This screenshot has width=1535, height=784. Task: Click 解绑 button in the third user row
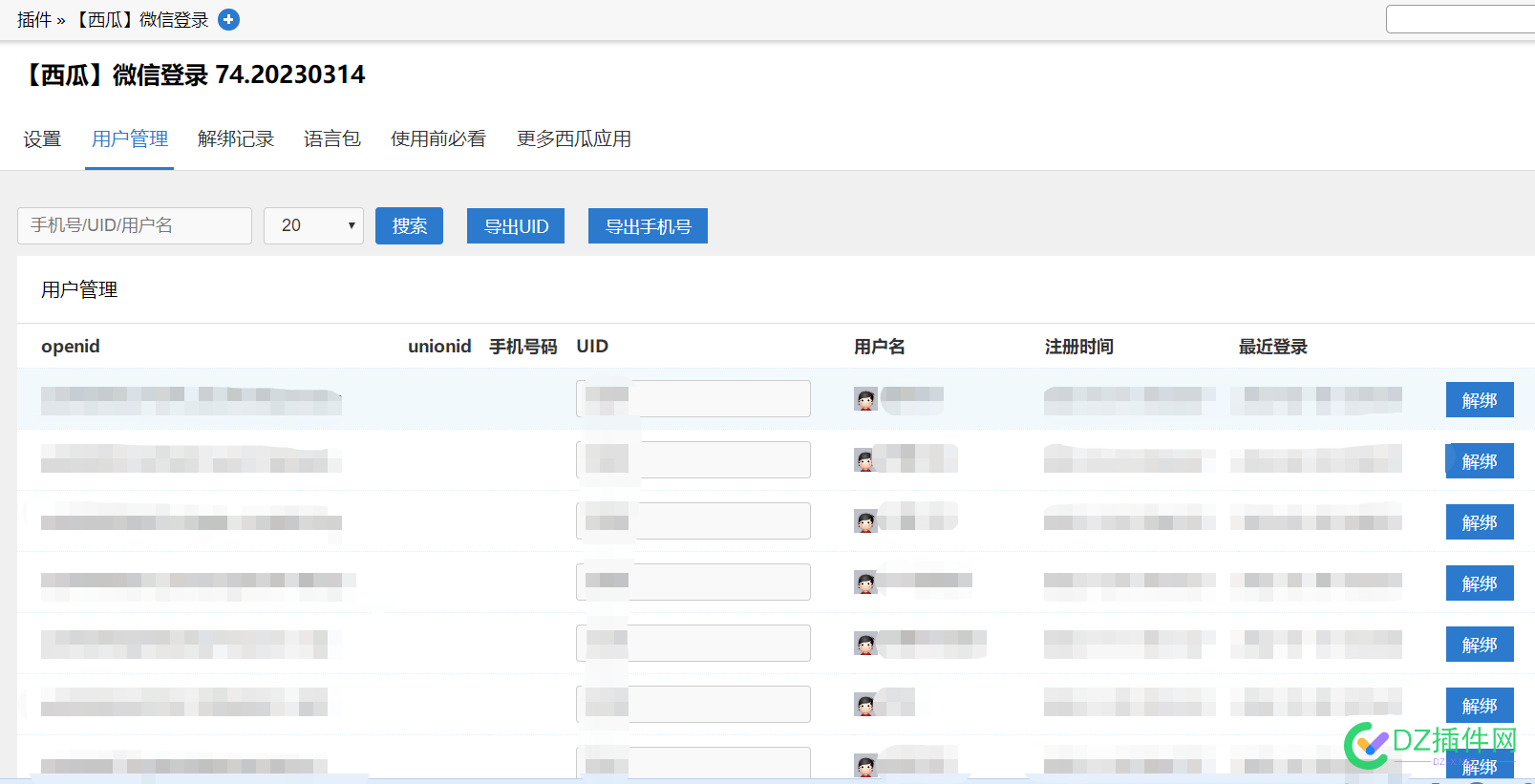coord(1480,522)
